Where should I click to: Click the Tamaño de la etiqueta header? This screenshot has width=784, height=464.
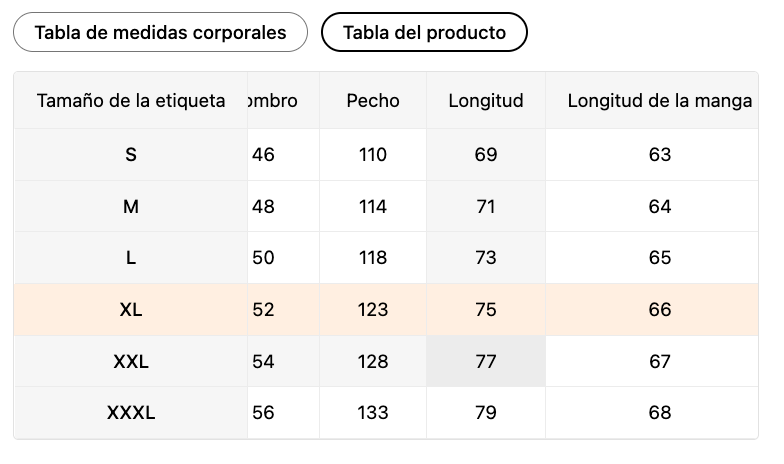[x=131, y=100]
